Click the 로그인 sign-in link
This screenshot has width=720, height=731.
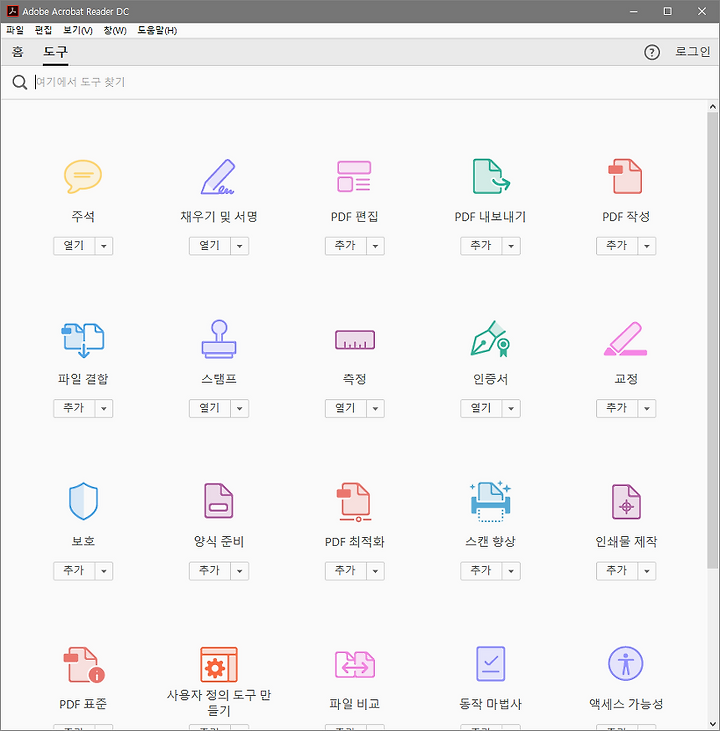tap(692, 52)
